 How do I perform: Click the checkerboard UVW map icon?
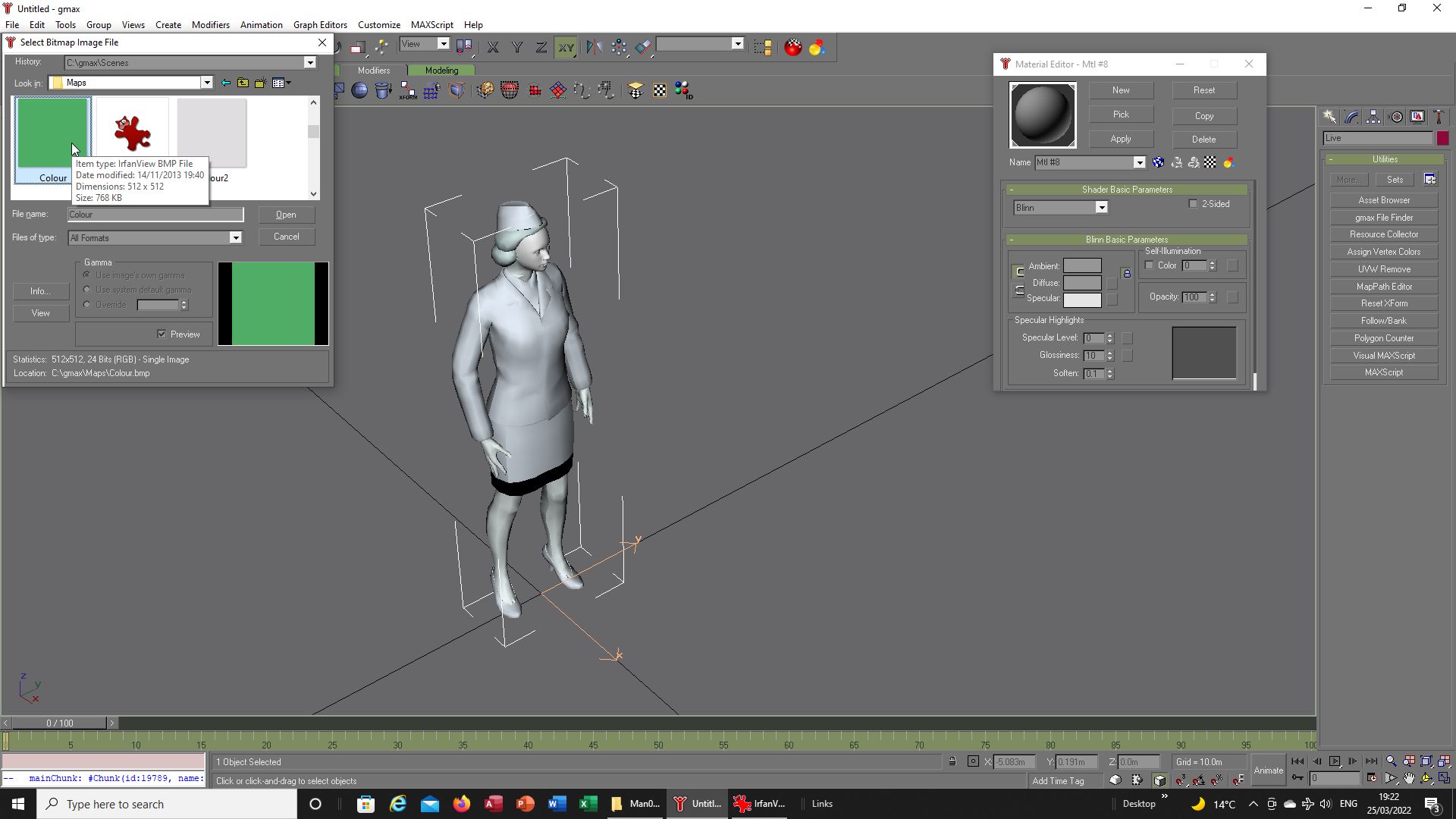(660, 91)
